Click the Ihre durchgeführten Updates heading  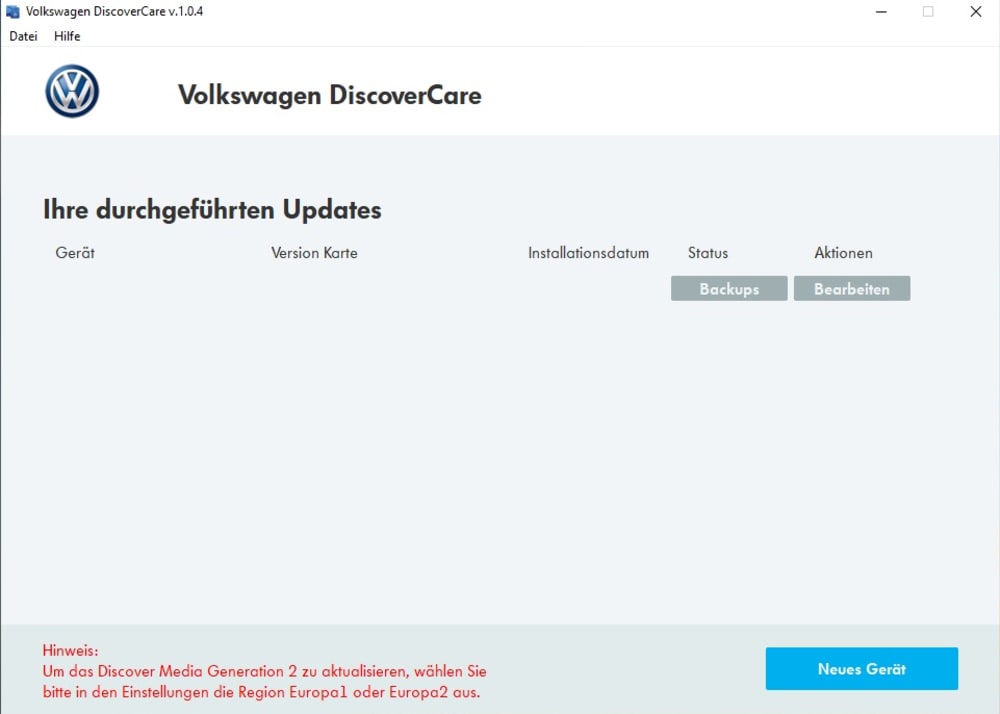coord(212,210)
